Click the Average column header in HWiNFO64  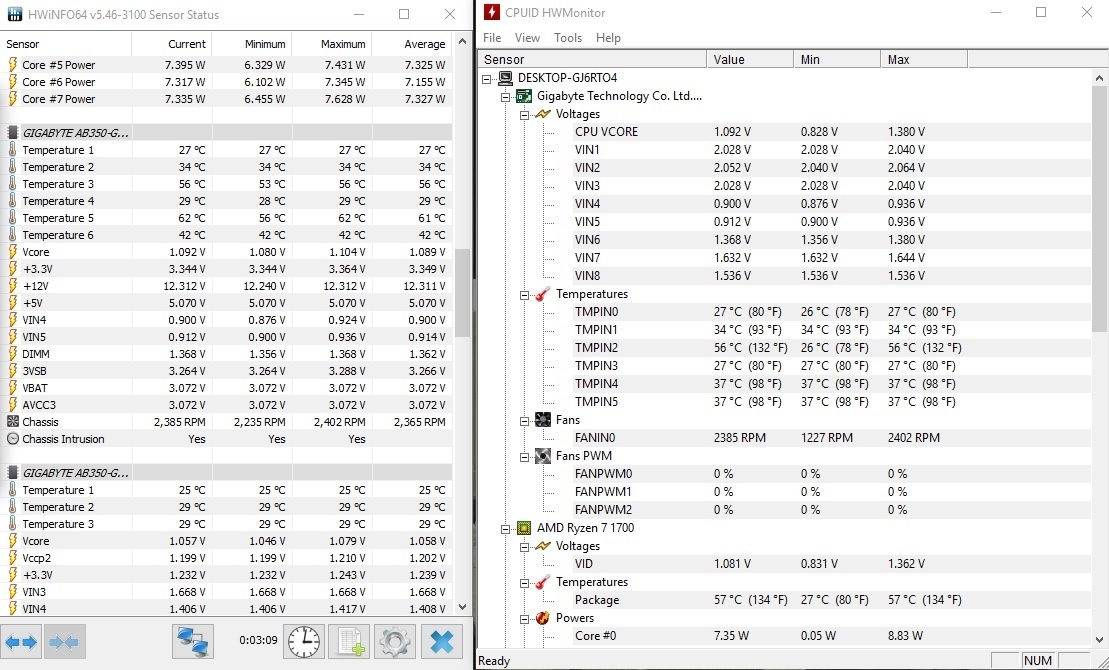(x=412, y=44)
